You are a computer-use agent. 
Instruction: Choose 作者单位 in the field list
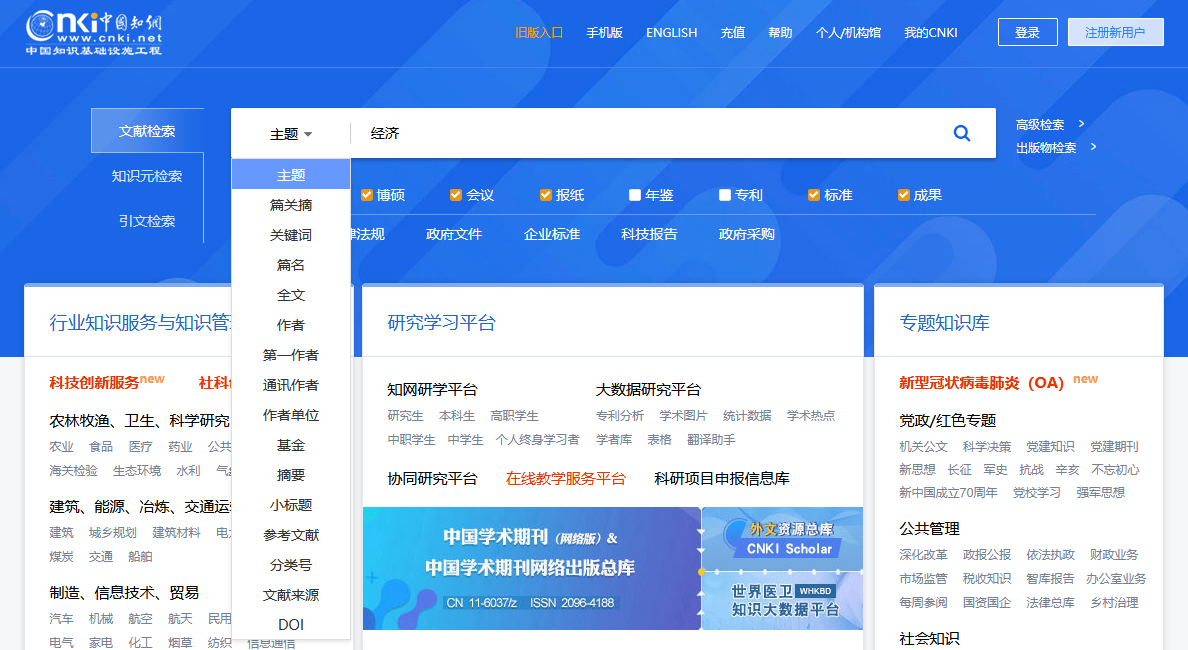(x=291, y=415)
